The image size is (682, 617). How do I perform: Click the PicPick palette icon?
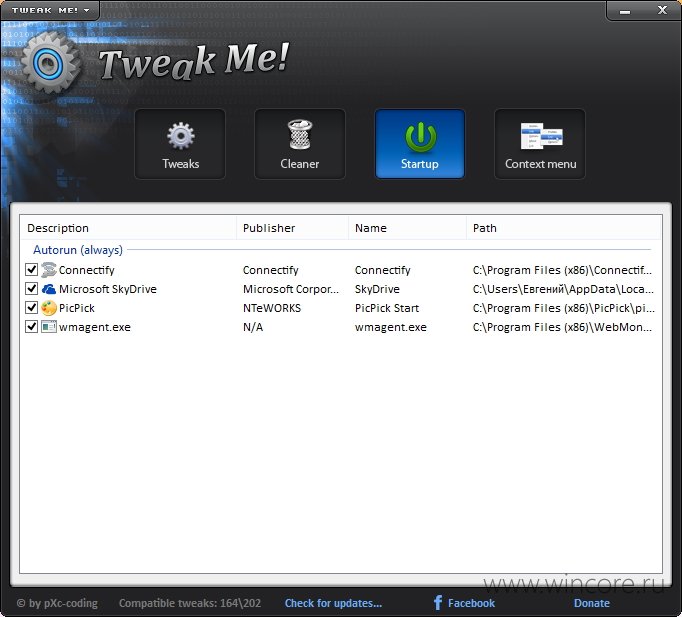[x=49, y=308]
